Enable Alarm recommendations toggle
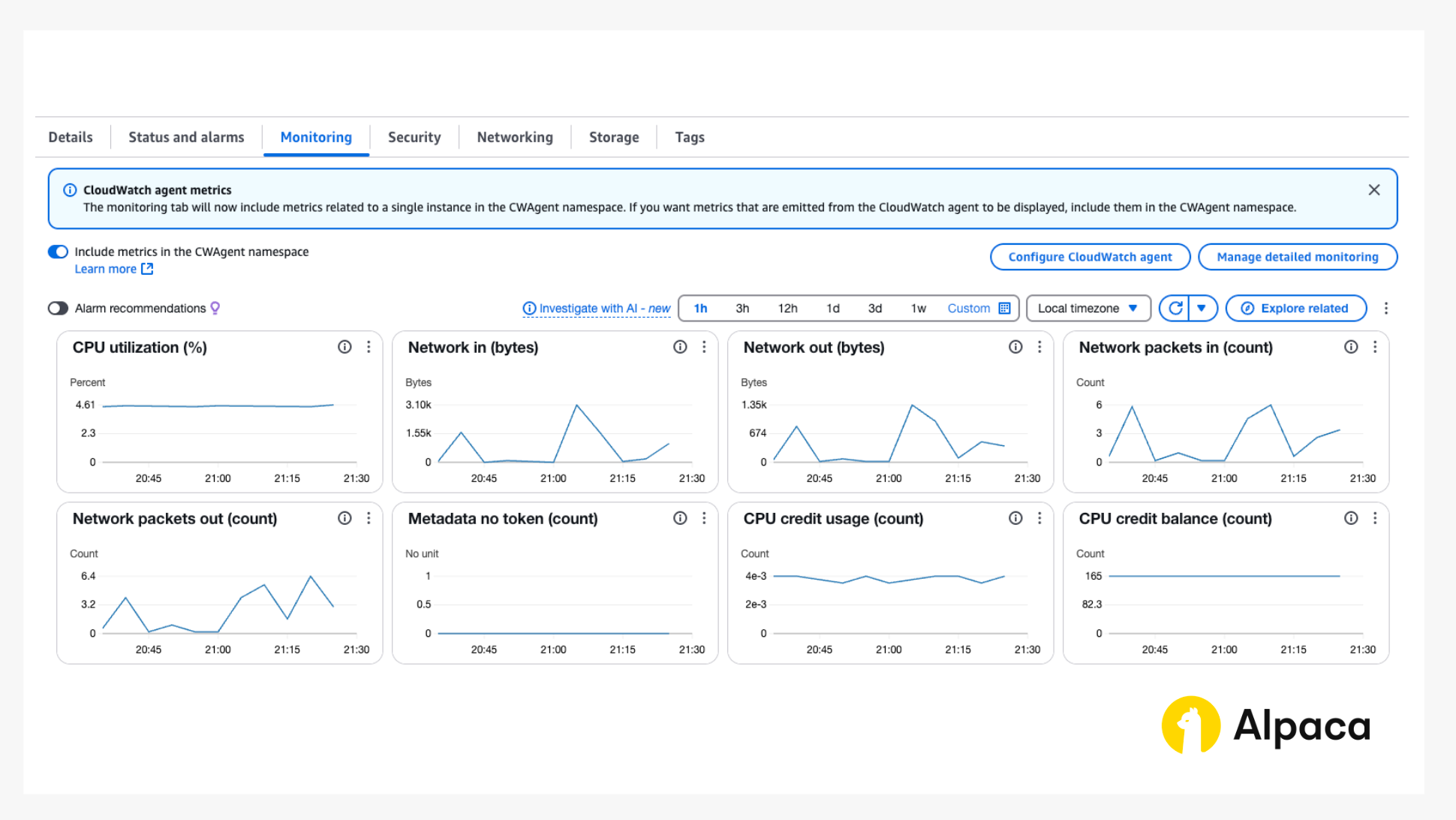1456x820 pixels. (59, 308)
